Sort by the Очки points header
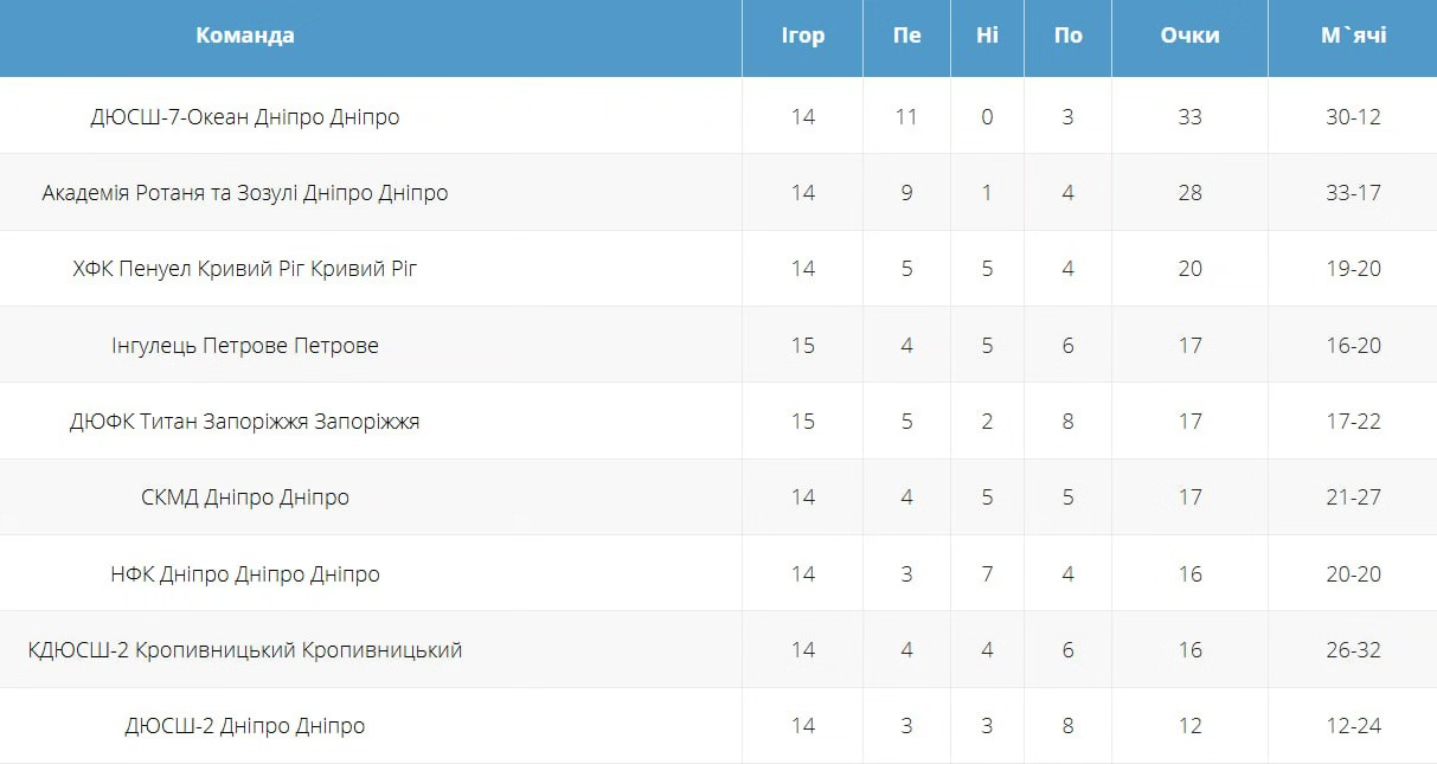The width and height of the screenshot is (1437, 764). point(1189,36)
